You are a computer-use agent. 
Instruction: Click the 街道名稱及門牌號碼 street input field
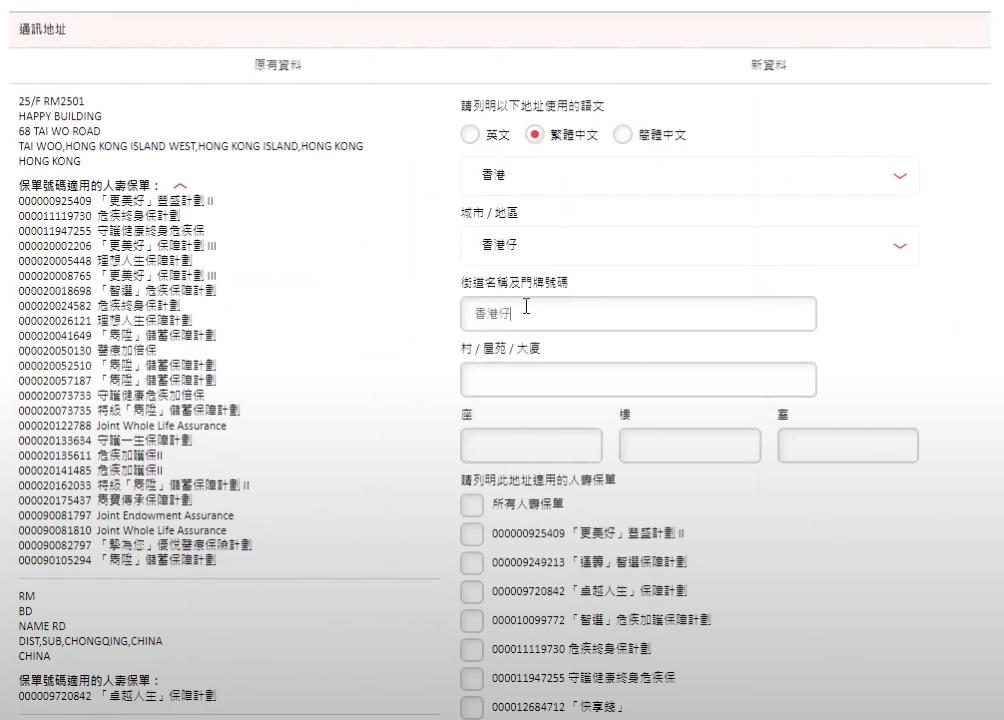click(640, 313)
